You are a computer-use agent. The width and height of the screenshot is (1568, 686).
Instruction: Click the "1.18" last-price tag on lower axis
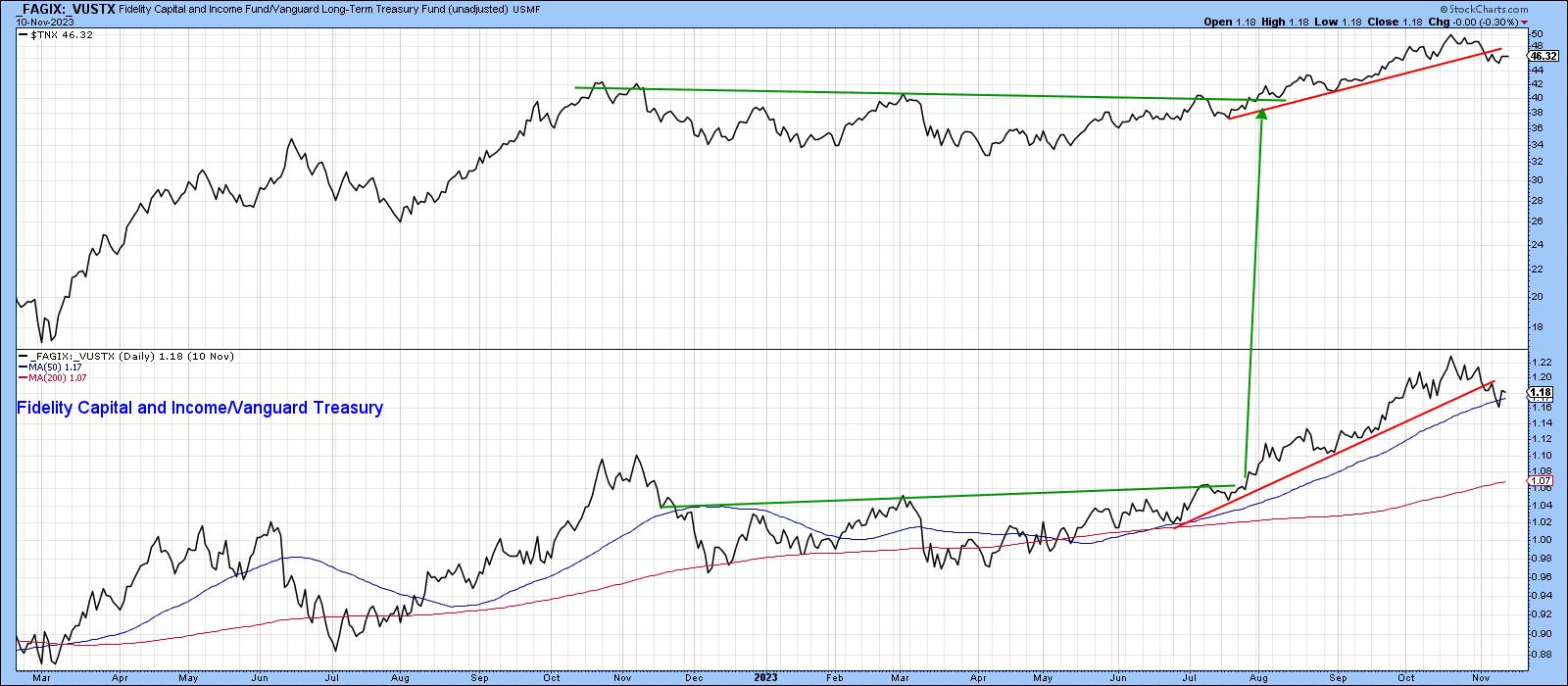[1542, 393]
